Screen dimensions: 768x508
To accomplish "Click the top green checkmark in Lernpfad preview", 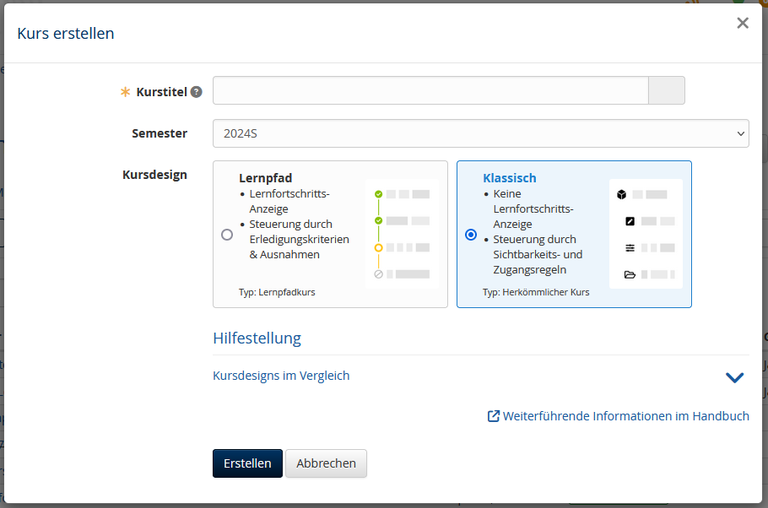I will pos(378,194).
